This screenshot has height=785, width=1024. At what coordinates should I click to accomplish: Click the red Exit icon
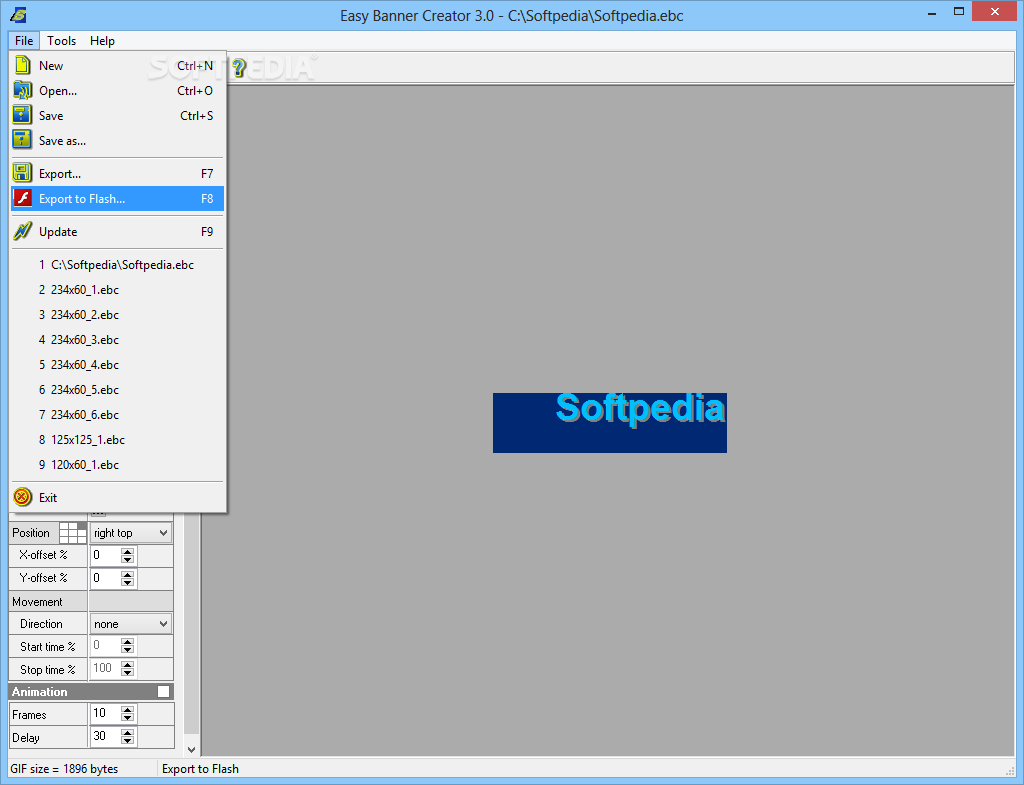(22, 497)
